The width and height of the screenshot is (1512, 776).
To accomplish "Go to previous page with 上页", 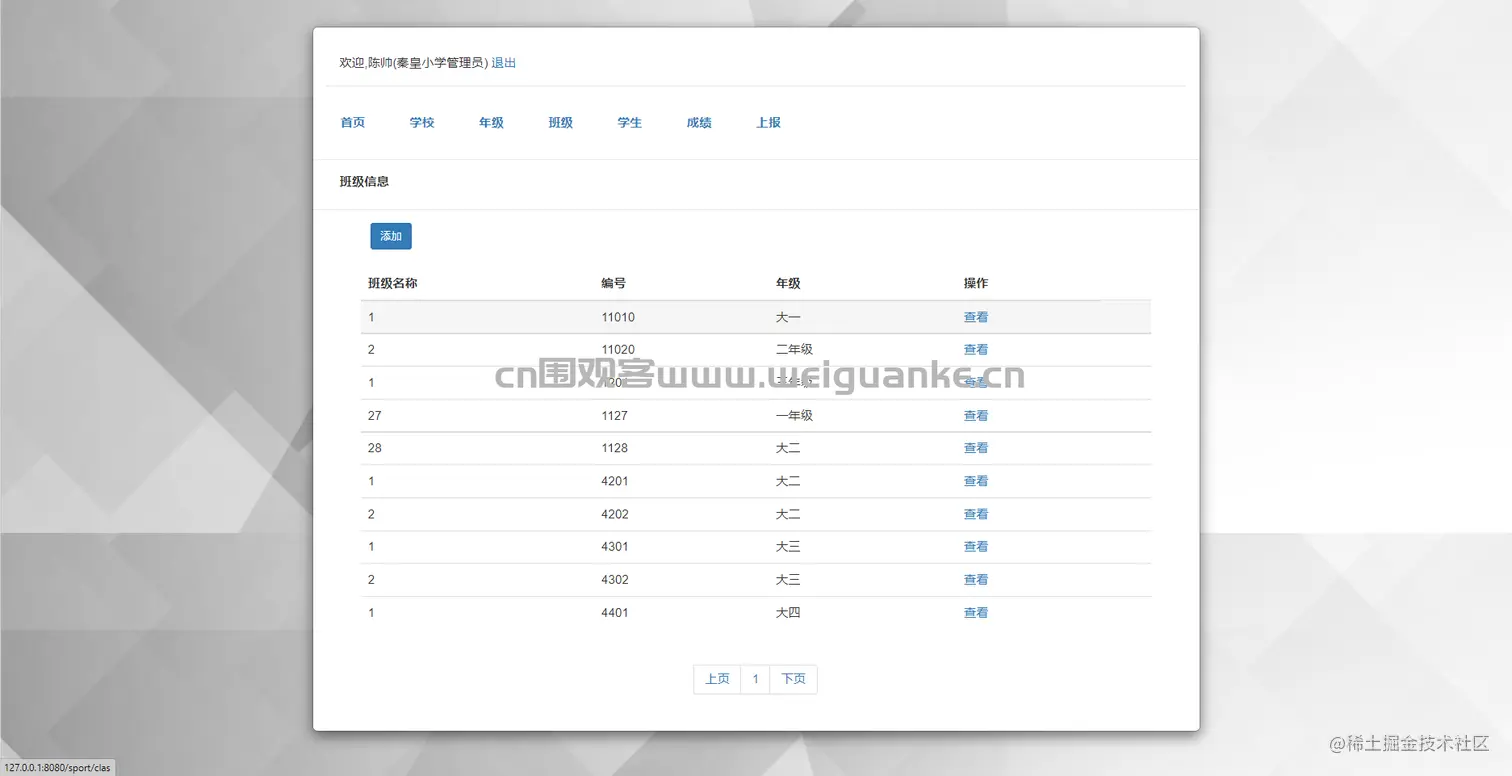I will (x=717, y=679).
